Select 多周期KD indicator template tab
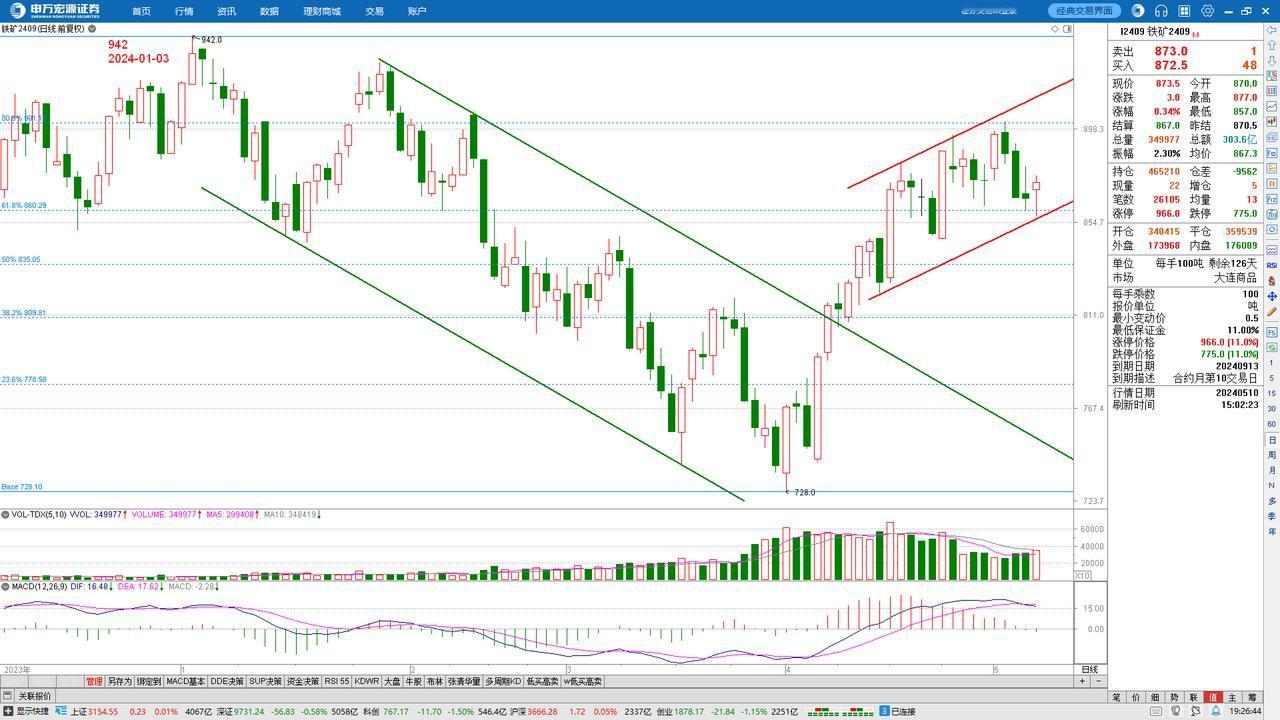Image resolution: width=1280 pixels, height=720 pixels. (503, 681)
